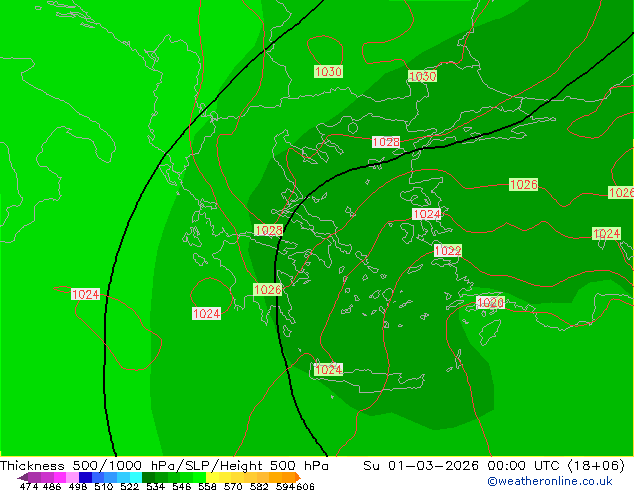The image size is (634, 490).
Task: Click legend value 582
Action: [259, 486]
